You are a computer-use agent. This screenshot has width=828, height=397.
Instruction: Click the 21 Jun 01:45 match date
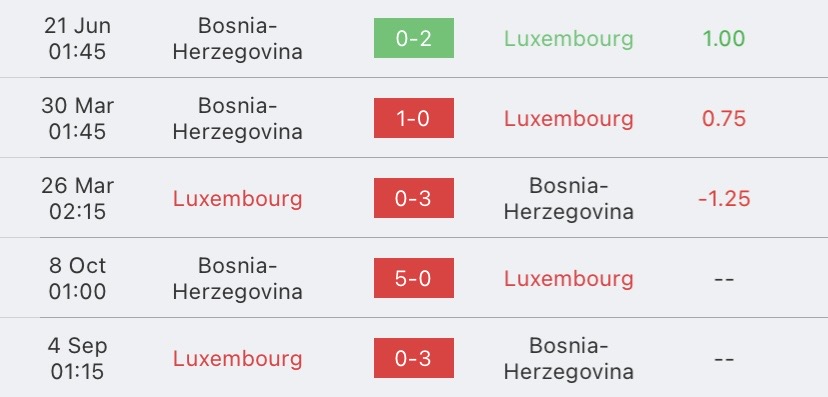77,39
